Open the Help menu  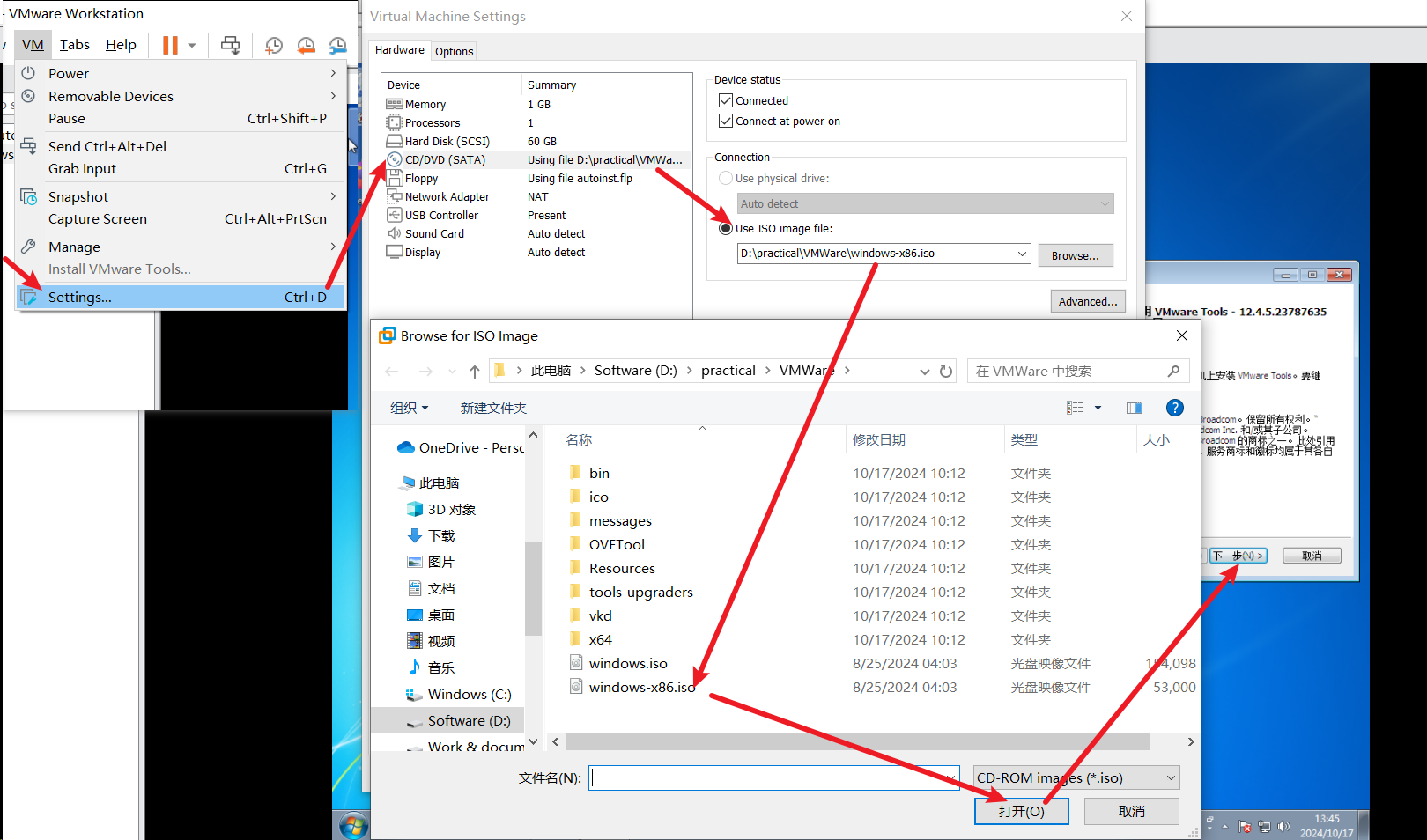tap(121, 45)
